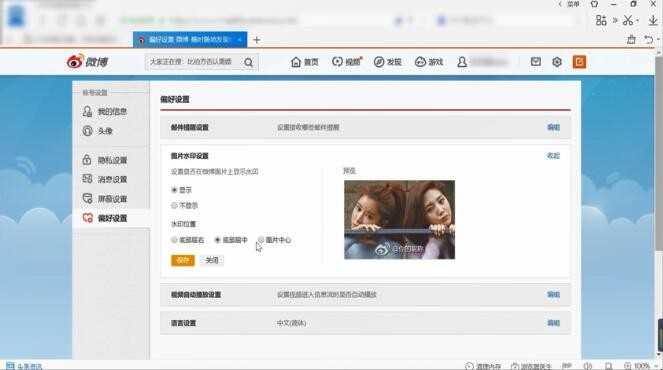Click the 关闭 button

point(212,260)
